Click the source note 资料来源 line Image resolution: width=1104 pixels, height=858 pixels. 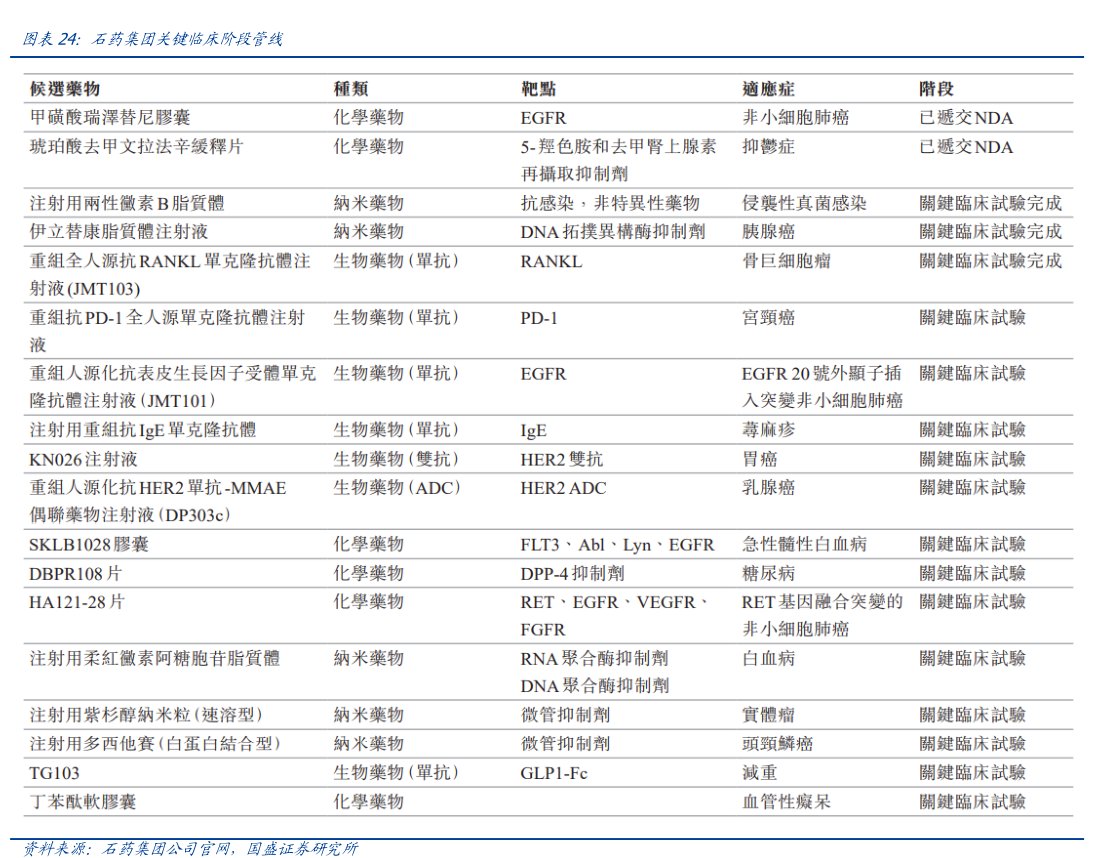[x=190, y=848]
